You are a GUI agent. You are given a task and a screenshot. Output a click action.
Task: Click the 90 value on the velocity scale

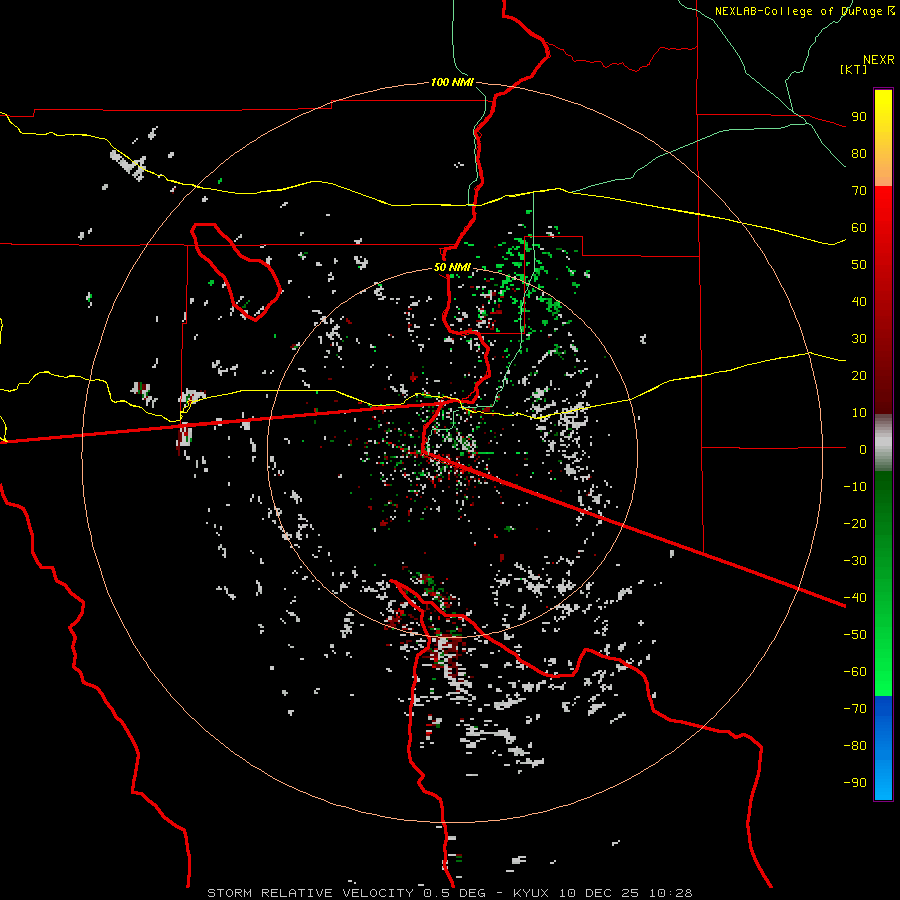pyautogui.click(x=859, y=117)
